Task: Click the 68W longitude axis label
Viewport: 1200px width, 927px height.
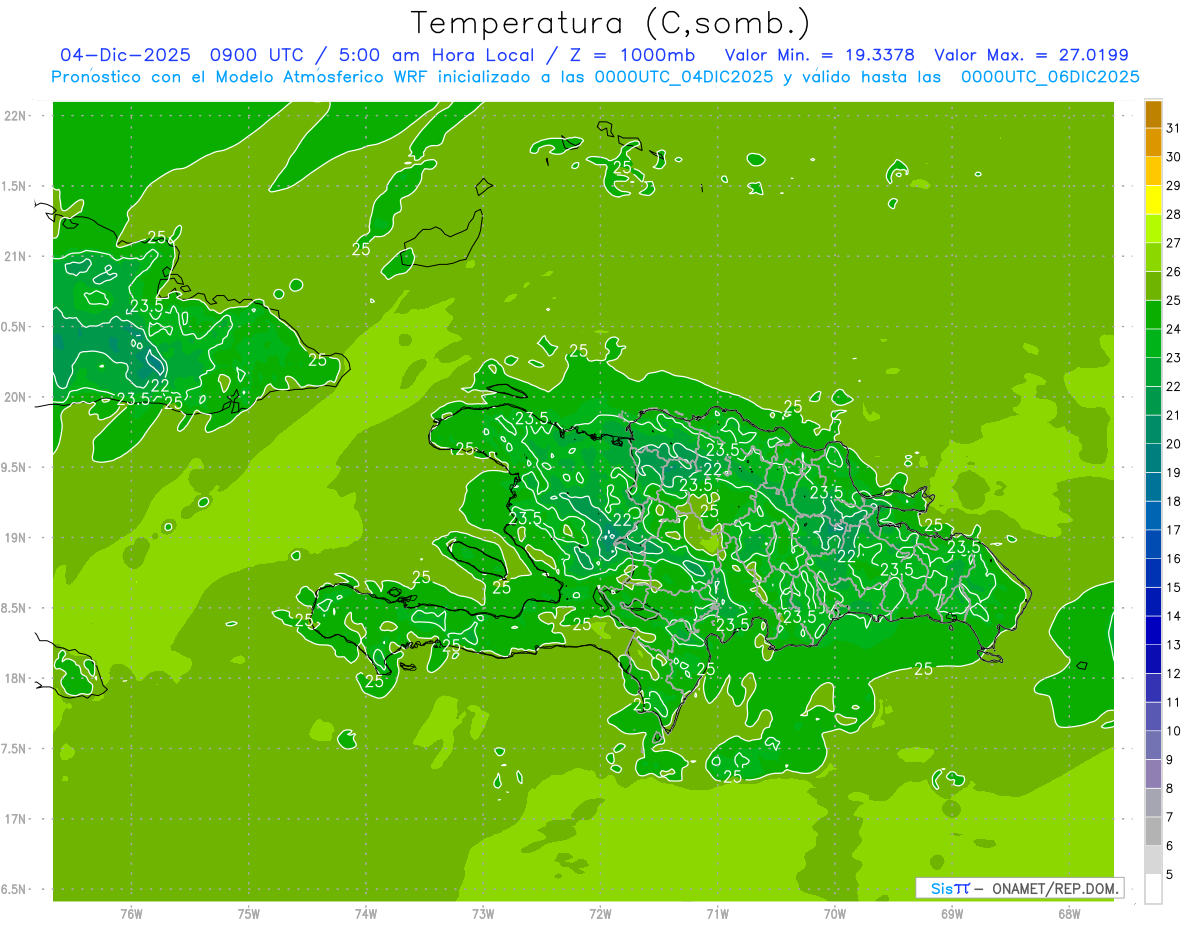Action: [1069, 913]
